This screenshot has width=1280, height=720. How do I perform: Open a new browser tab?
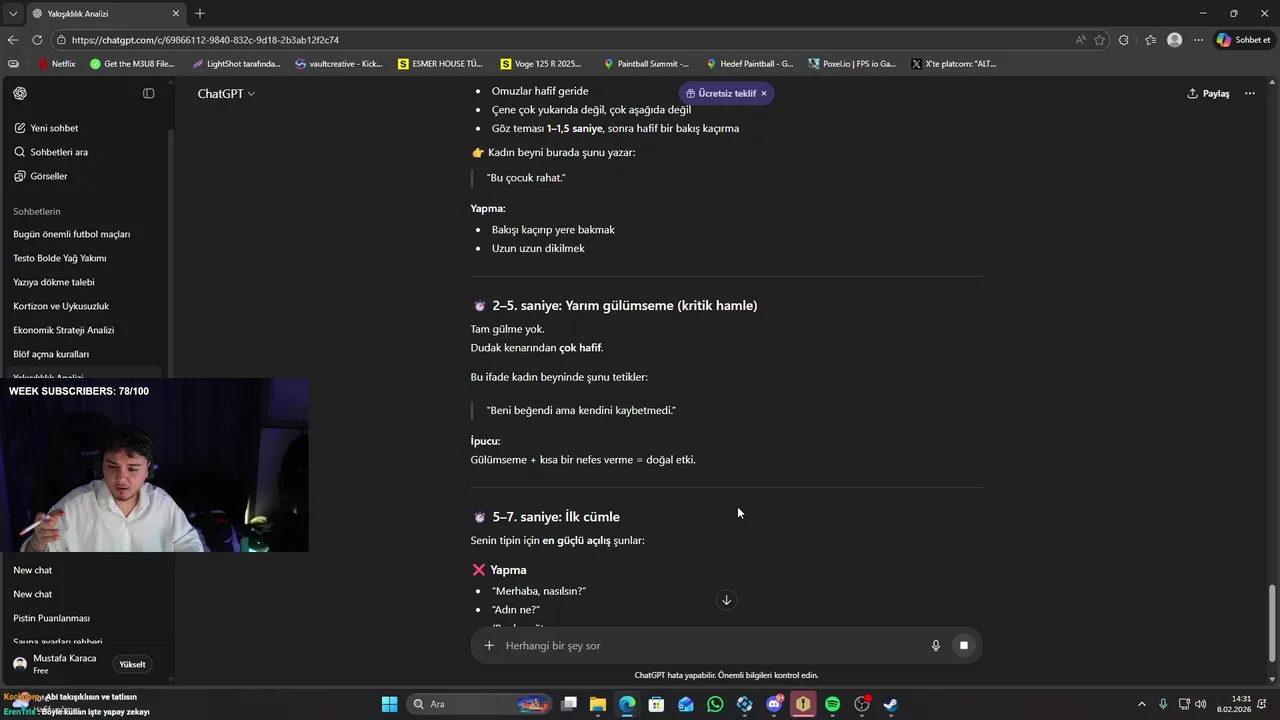pos(200,13)
